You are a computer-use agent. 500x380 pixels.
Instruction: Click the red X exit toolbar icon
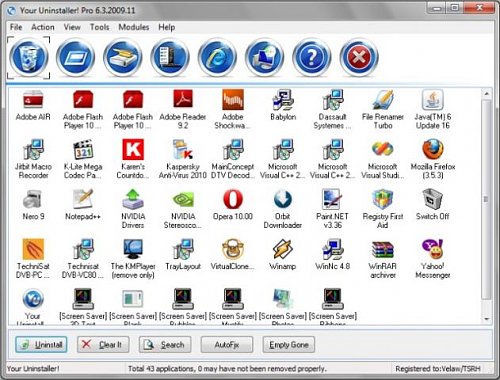[359, 57]
